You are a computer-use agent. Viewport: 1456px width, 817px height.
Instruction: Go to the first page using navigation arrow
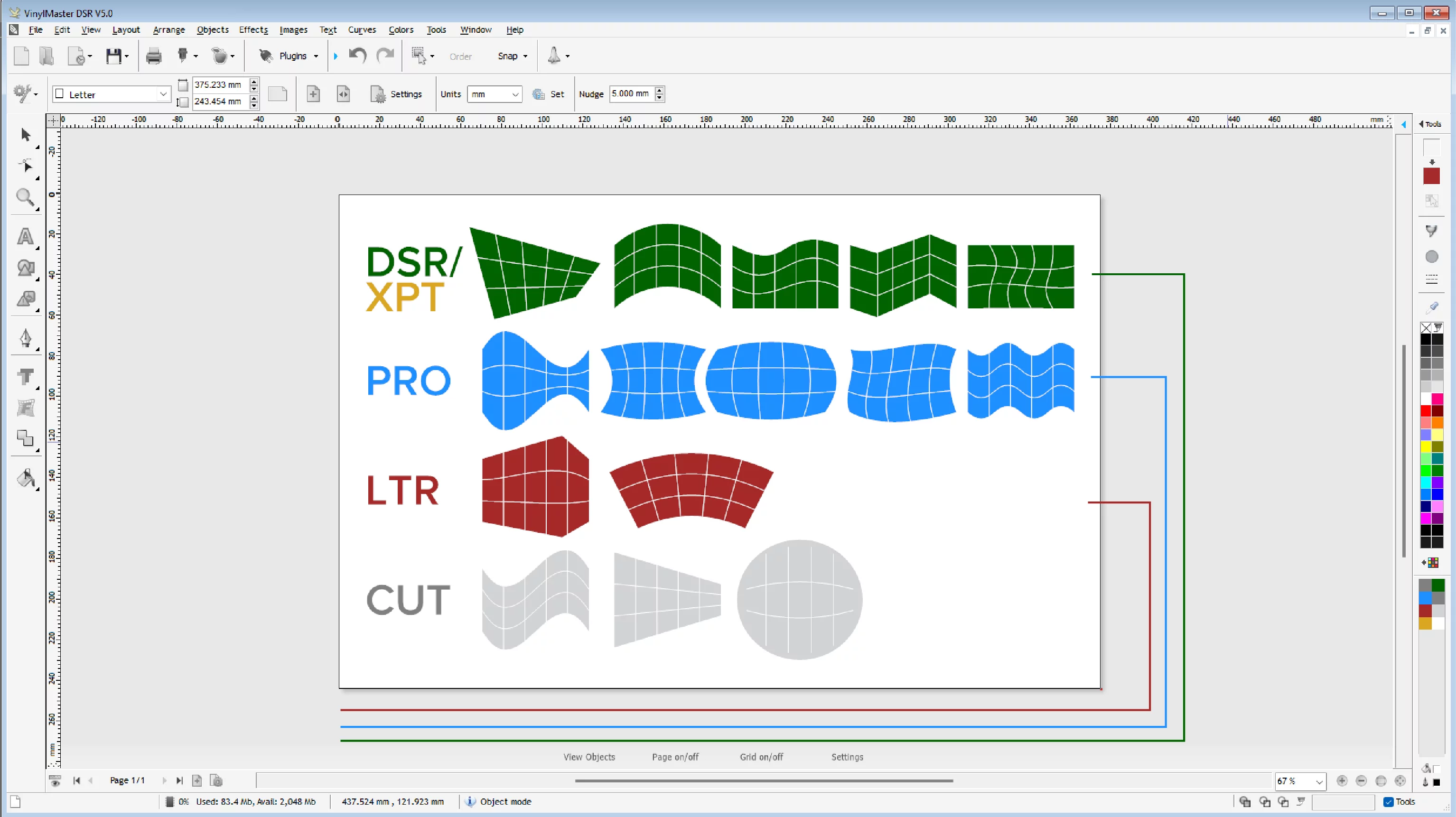(77, 780)
